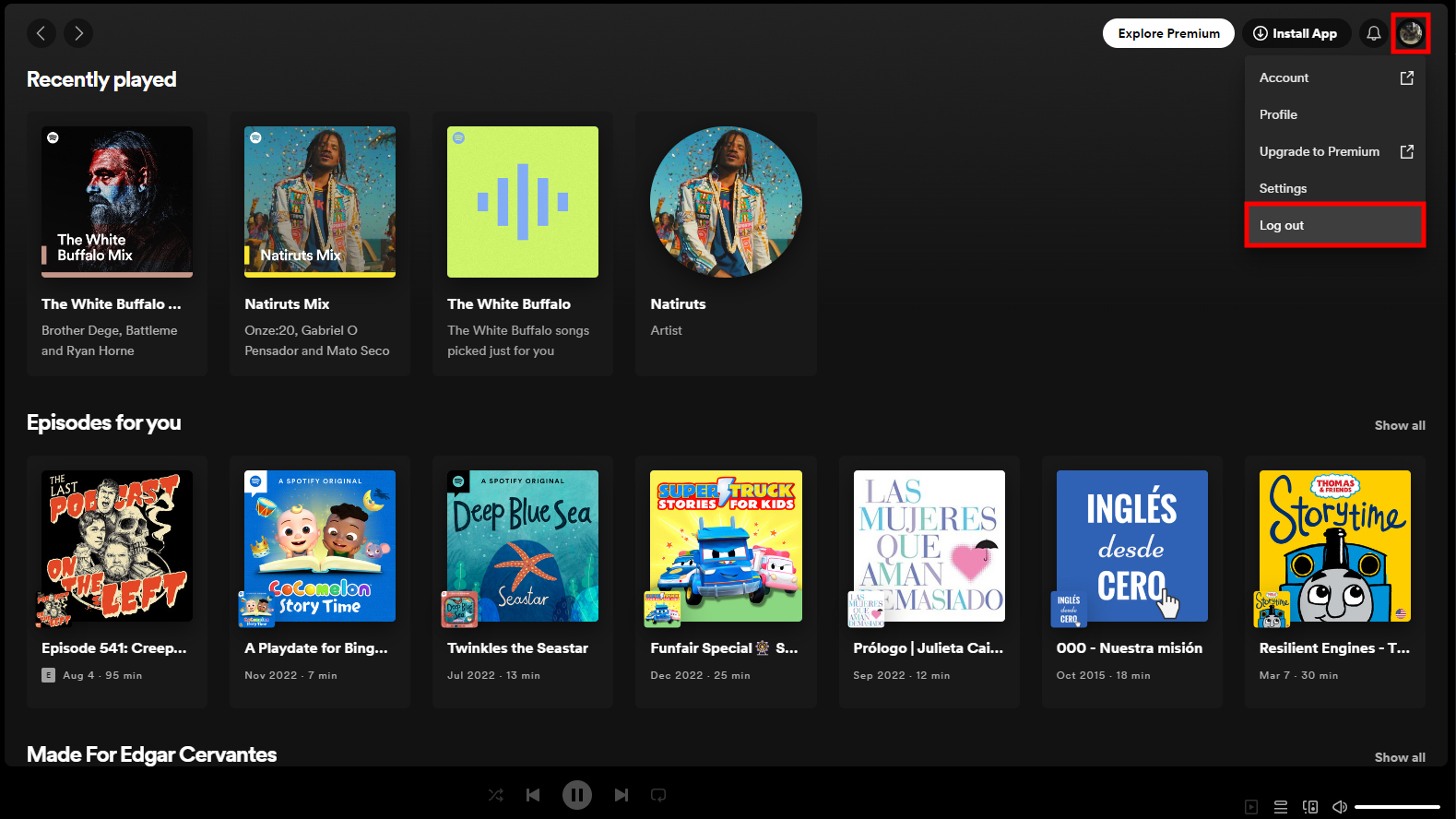Mute the volume speaker icon

click(x=1340, y=807)
